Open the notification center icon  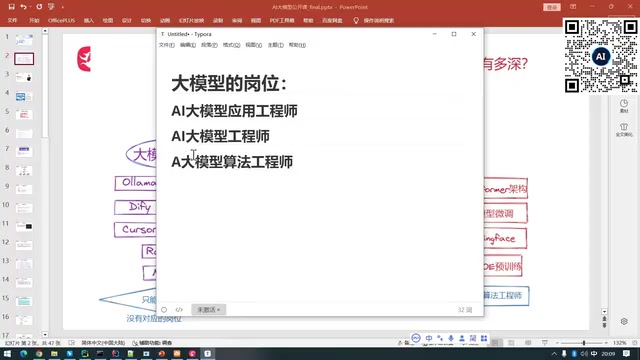click(x=627, y=354)
